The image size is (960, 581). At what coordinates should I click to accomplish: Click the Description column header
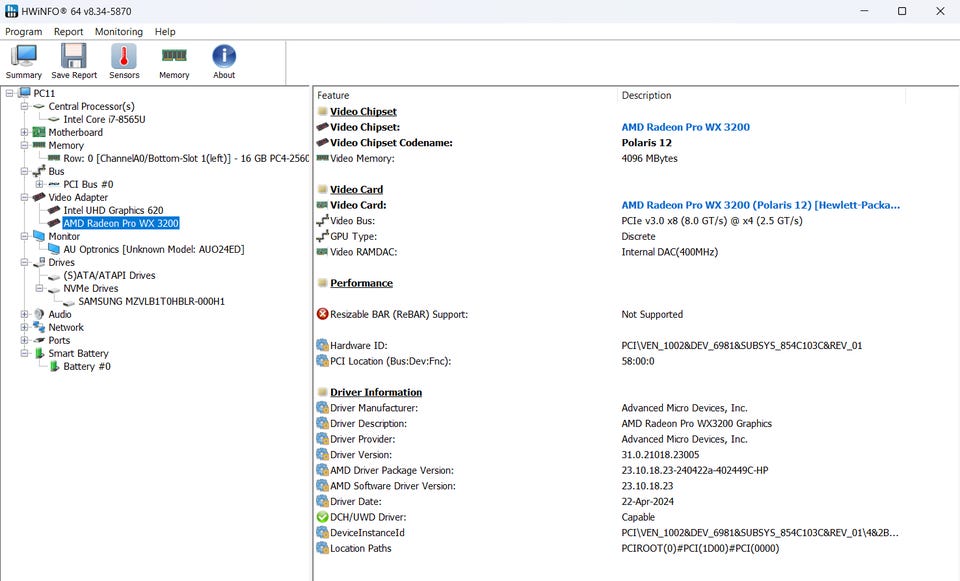click(646, 96)
